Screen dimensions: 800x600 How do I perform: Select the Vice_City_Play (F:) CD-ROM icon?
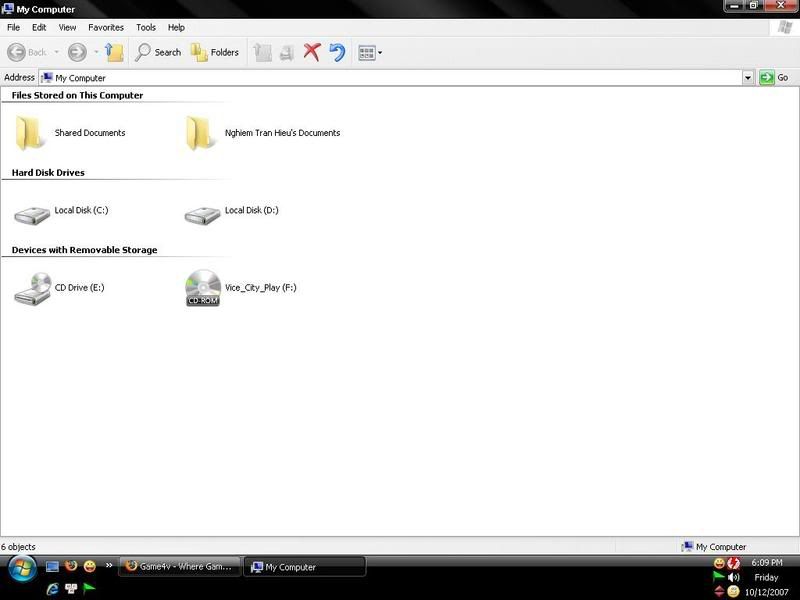203,288
